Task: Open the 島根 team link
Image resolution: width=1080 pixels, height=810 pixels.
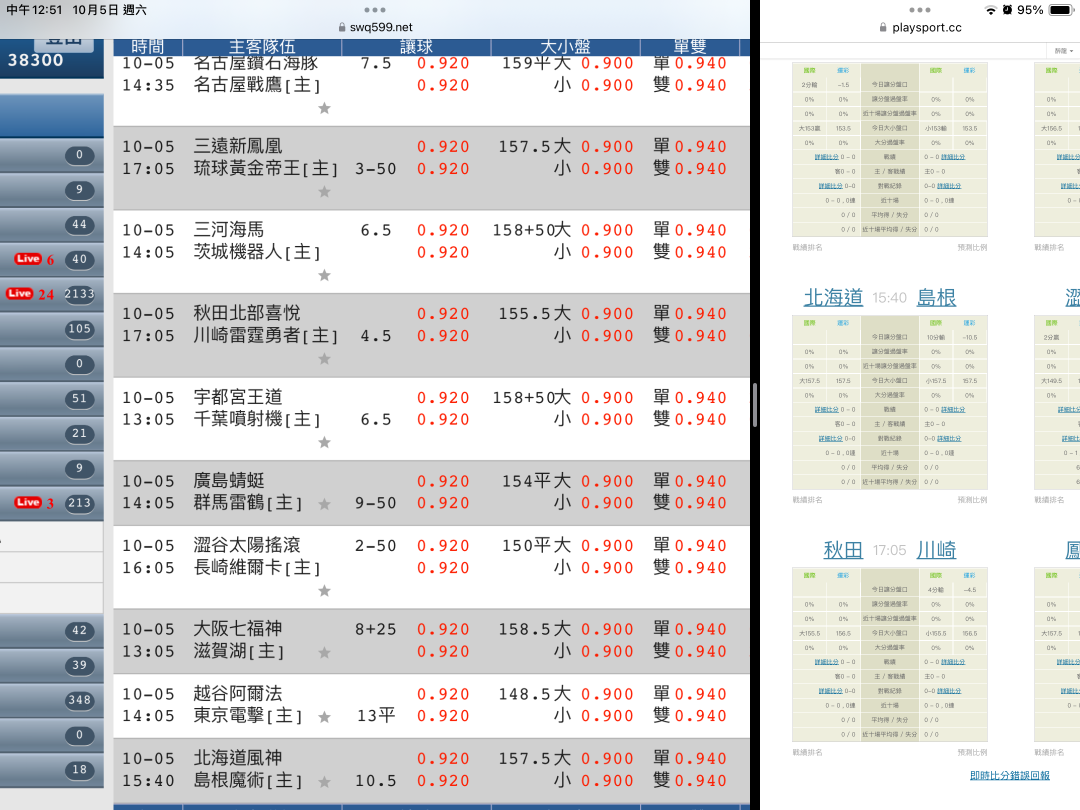Action: point(936,298)
